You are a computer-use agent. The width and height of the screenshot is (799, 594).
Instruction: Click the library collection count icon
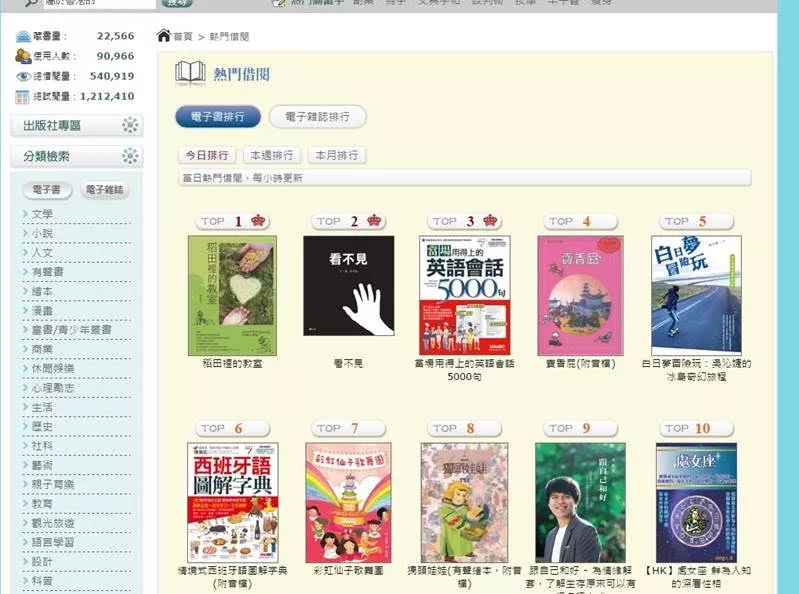click(x=23, y=36)
